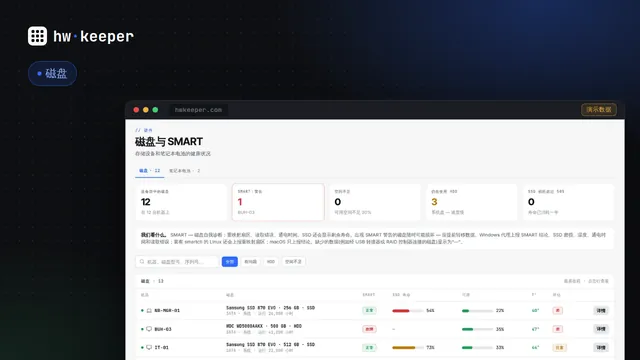The height and width of the screenshot is (360, 640).
Task: Click the green SMART badge on IT-01 row
Action: 369,348
